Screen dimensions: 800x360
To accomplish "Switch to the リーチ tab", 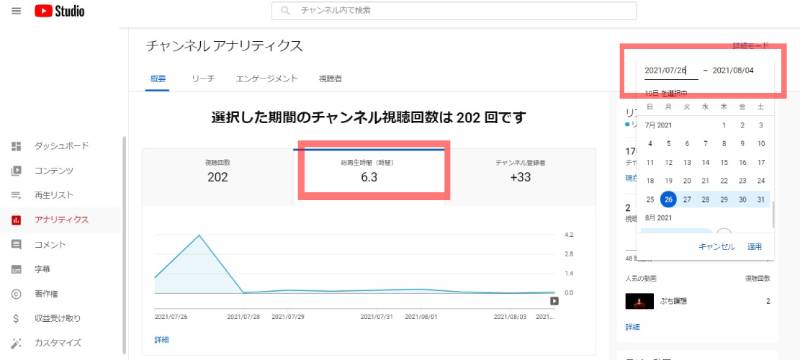I will (x=203, y=79).
